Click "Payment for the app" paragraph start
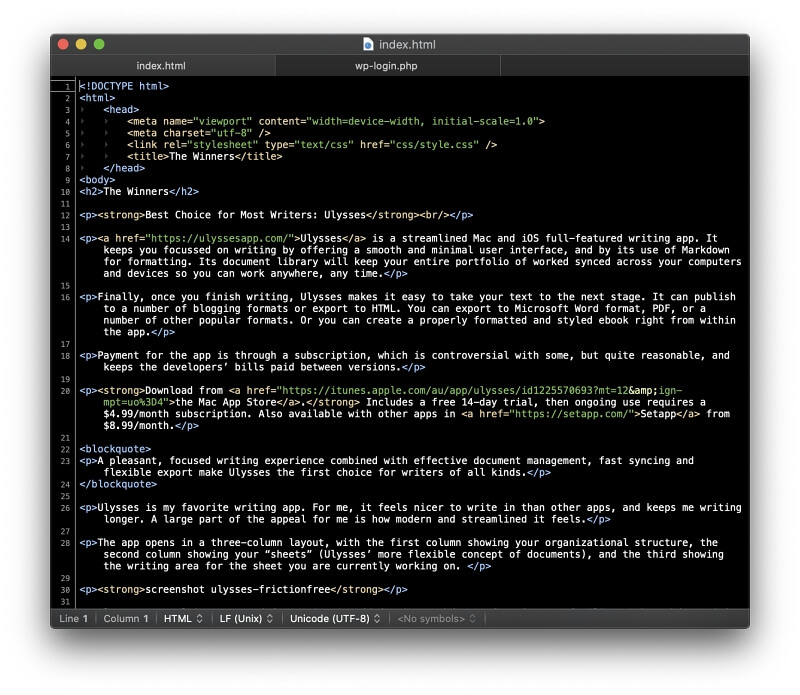This screenshot has width=800, height=695. coord(157,355)
